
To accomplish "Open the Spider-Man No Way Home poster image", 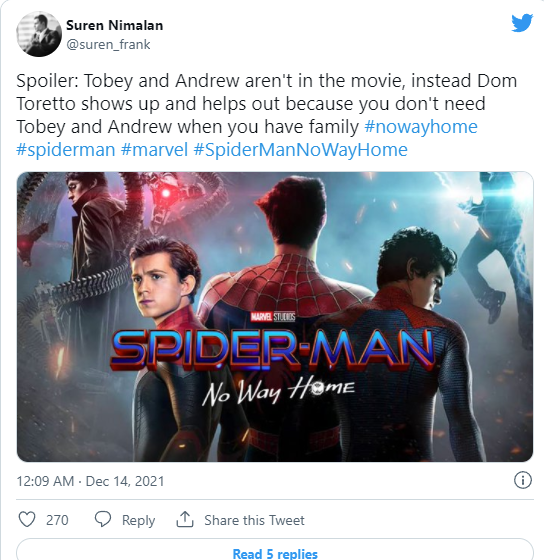I will pyautogui.click(x=275, y=317).
